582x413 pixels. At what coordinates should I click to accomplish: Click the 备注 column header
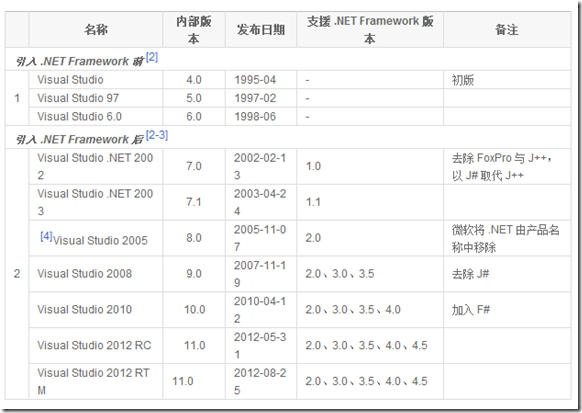point(507,30)
